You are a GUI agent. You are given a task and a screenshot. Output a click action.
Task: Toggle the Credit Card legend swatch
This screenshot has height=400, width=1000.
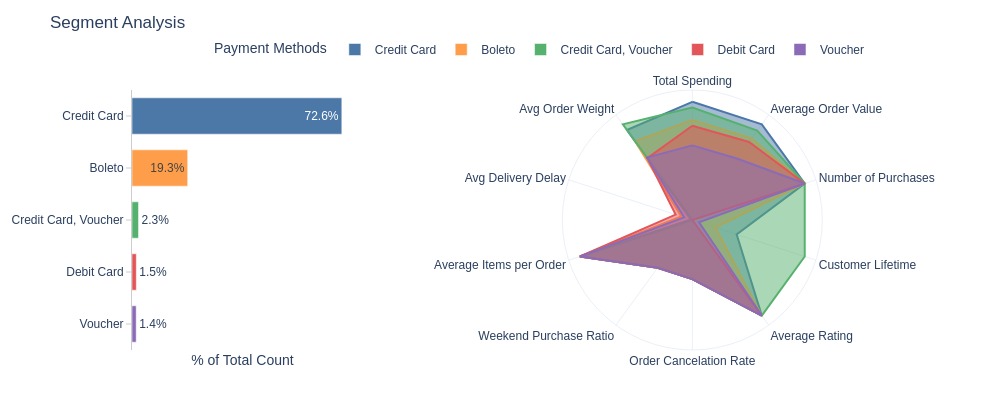(355, 50)
